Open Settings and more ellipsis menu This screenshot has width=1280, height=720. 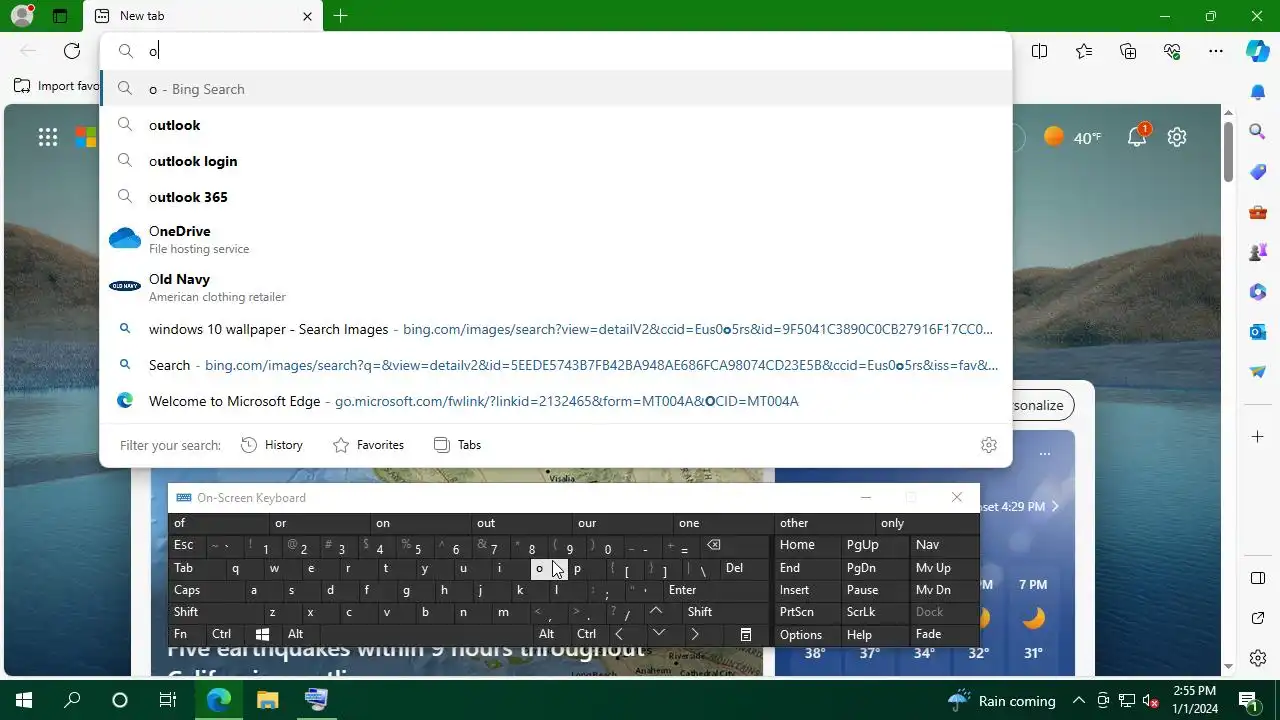pos(1216,51)
